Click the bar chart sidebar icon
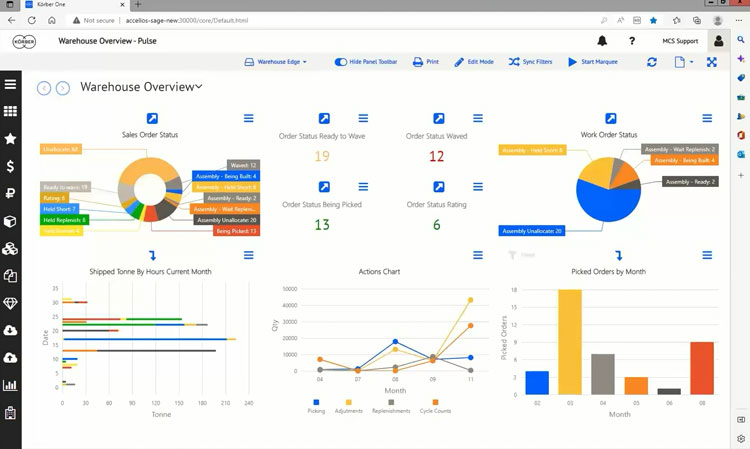Image resolution: width=750 pixels, height=449 pixels. tap(11, 385)
